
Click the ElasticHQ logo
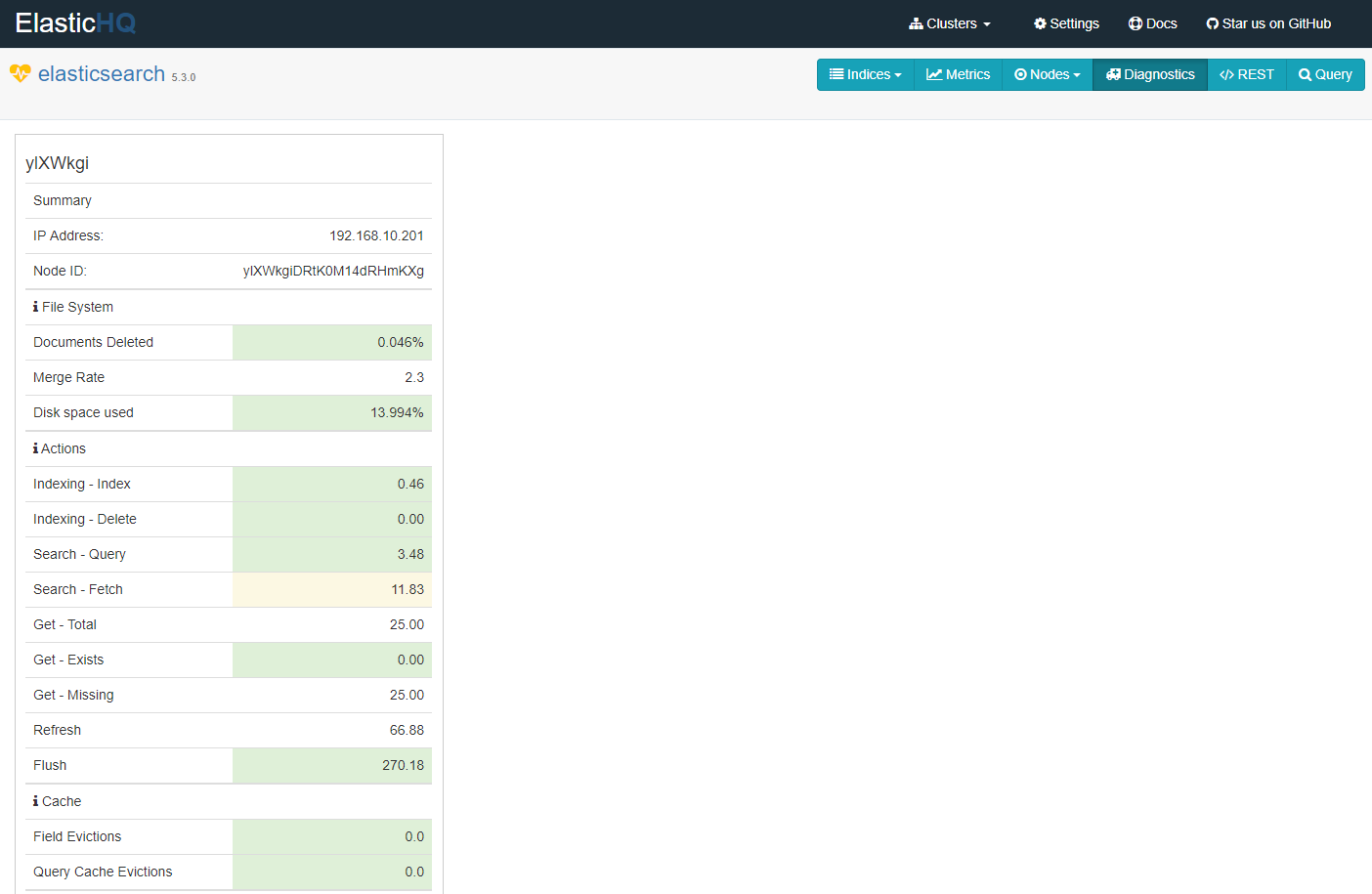coord(76,23)
